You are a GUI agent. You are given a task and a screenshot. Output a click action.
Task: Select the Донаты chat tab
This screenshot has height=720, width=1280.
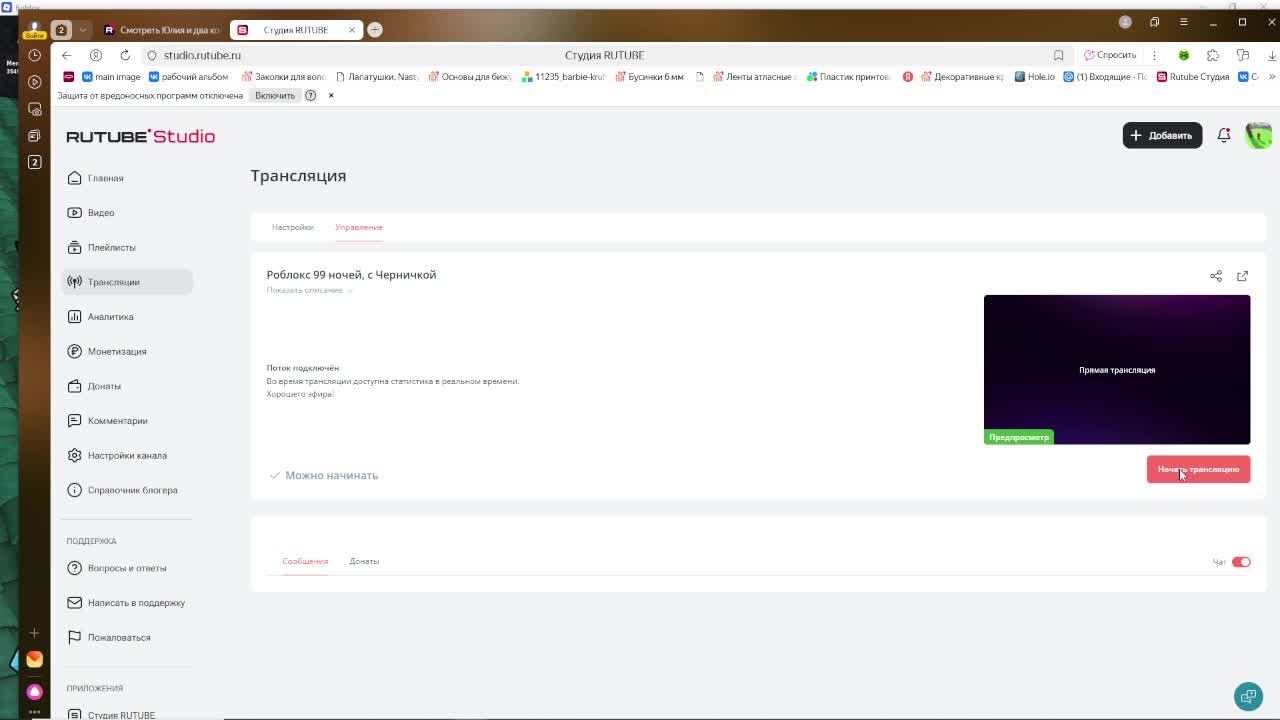(x=364, y=561)
